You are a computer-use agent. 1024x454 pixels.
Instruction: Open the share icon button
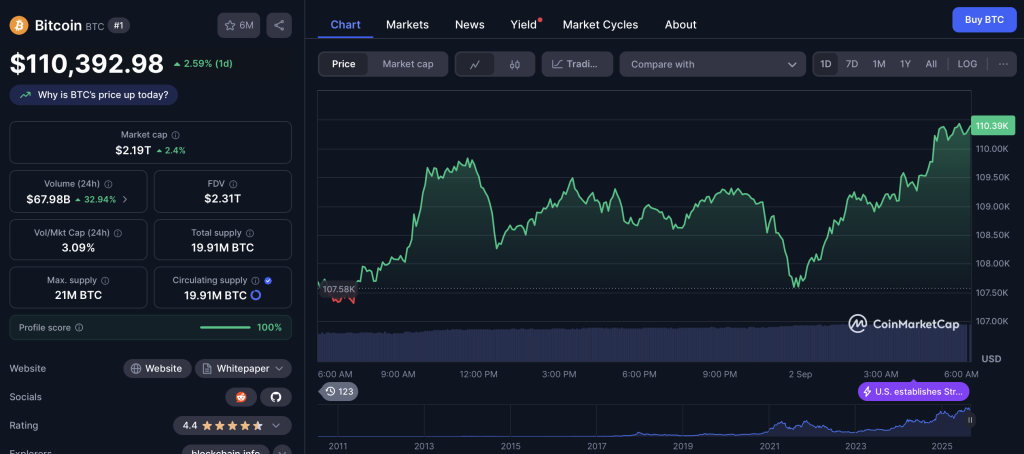(x=279, y=25)
